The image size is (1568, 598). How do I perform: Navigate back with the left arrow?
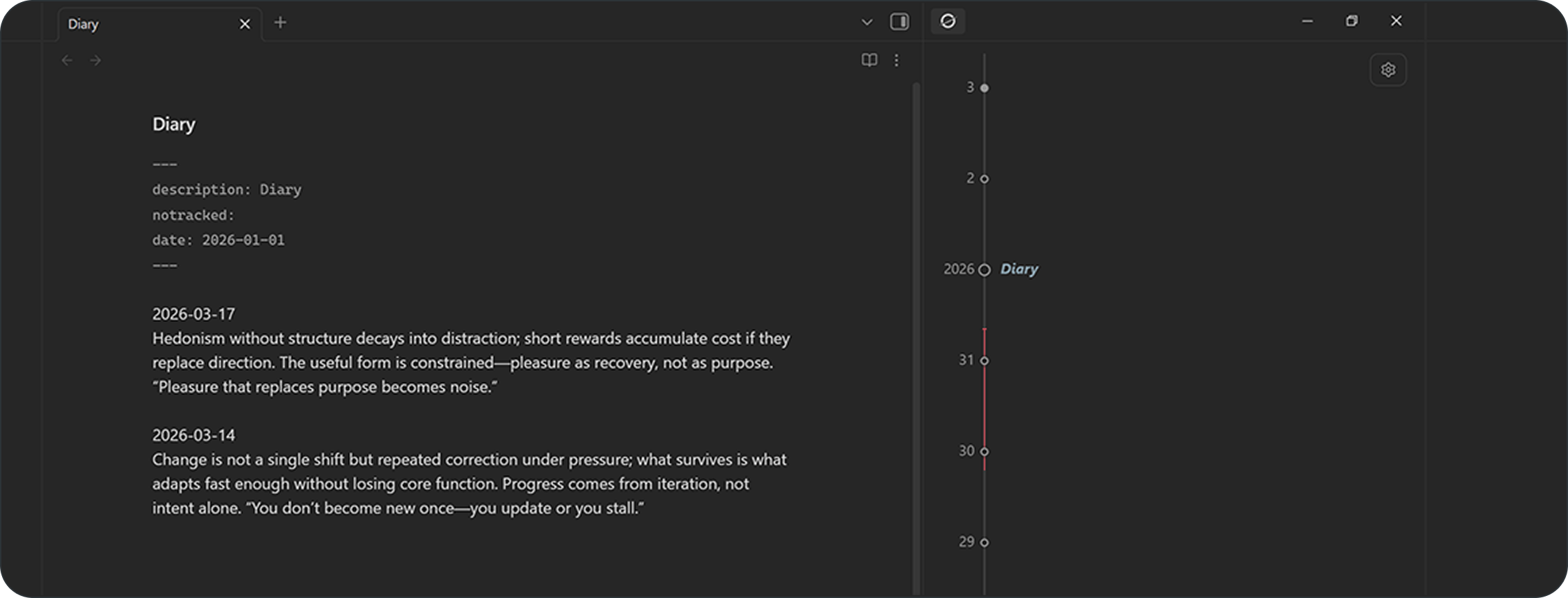pos(67,60)
